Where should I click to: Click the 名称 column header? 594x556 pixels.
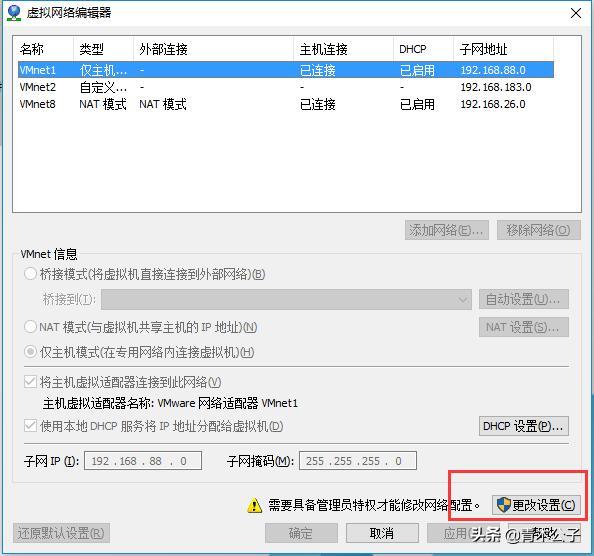click(45, 49)
